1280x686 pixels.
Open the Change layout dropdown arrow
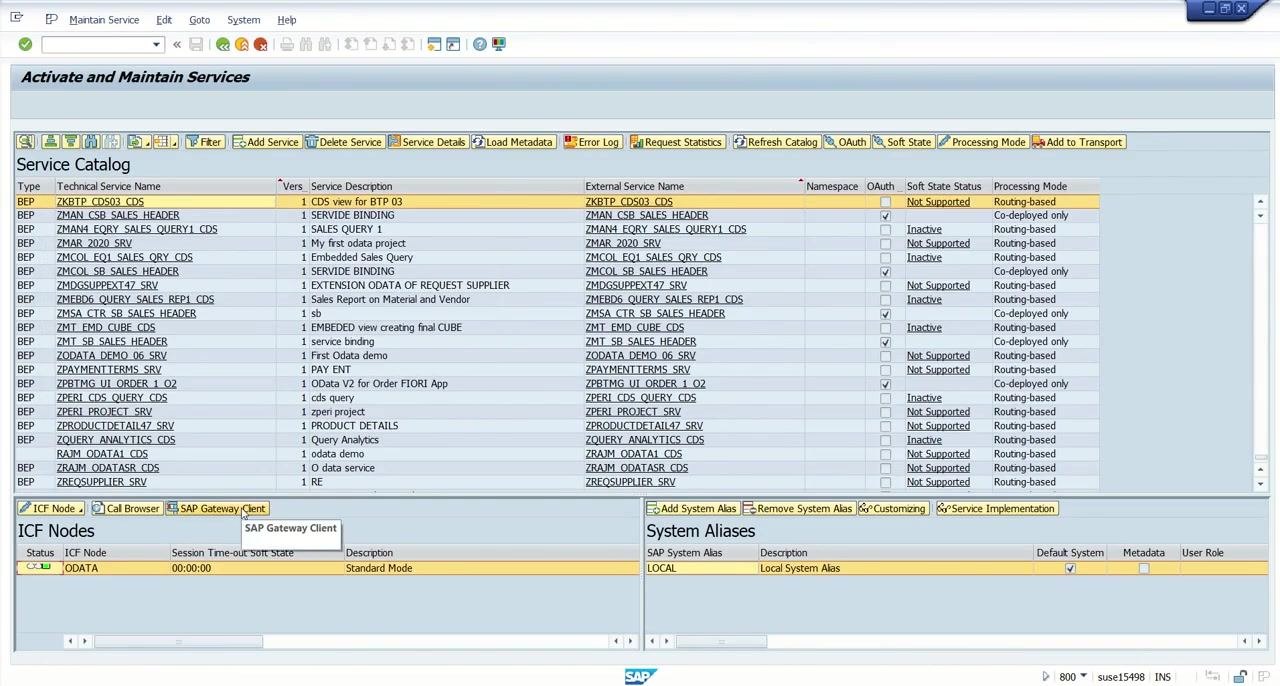[x=175, y=144]
